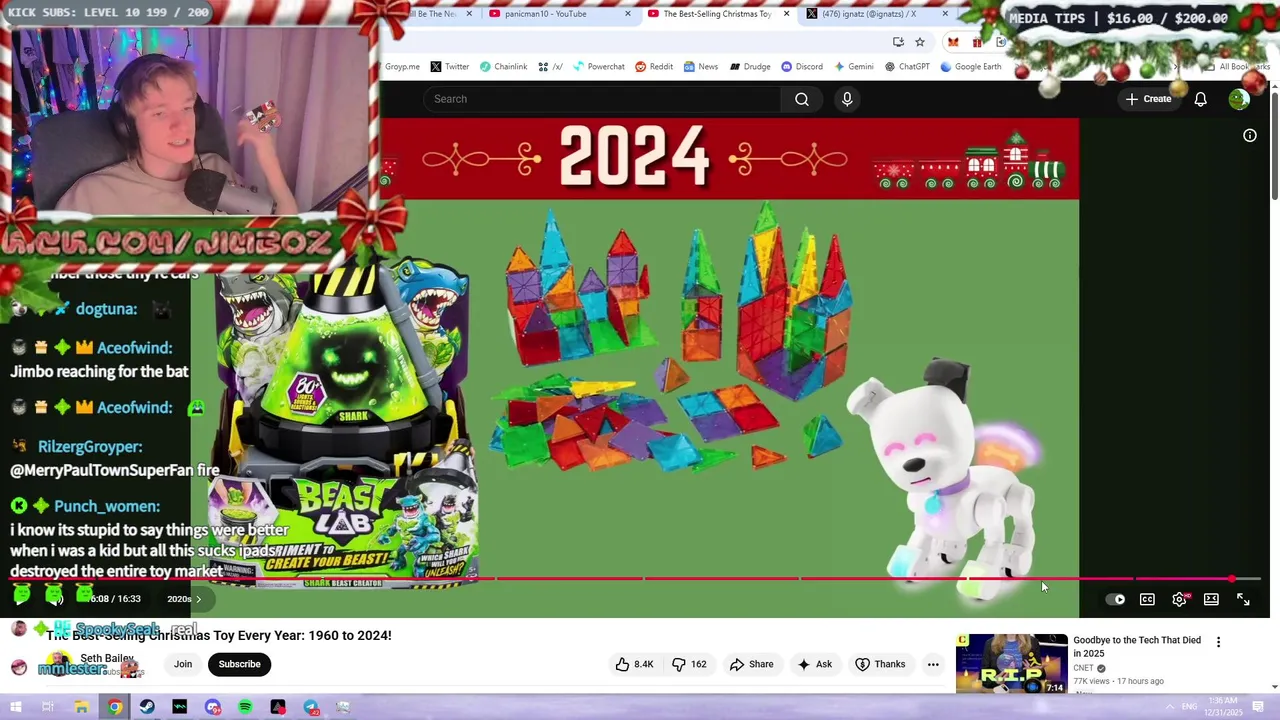Screen dimensions: 1280x720
Task: Open Goodbye to the Tech video thumbnail
Action: [1011, 664]
